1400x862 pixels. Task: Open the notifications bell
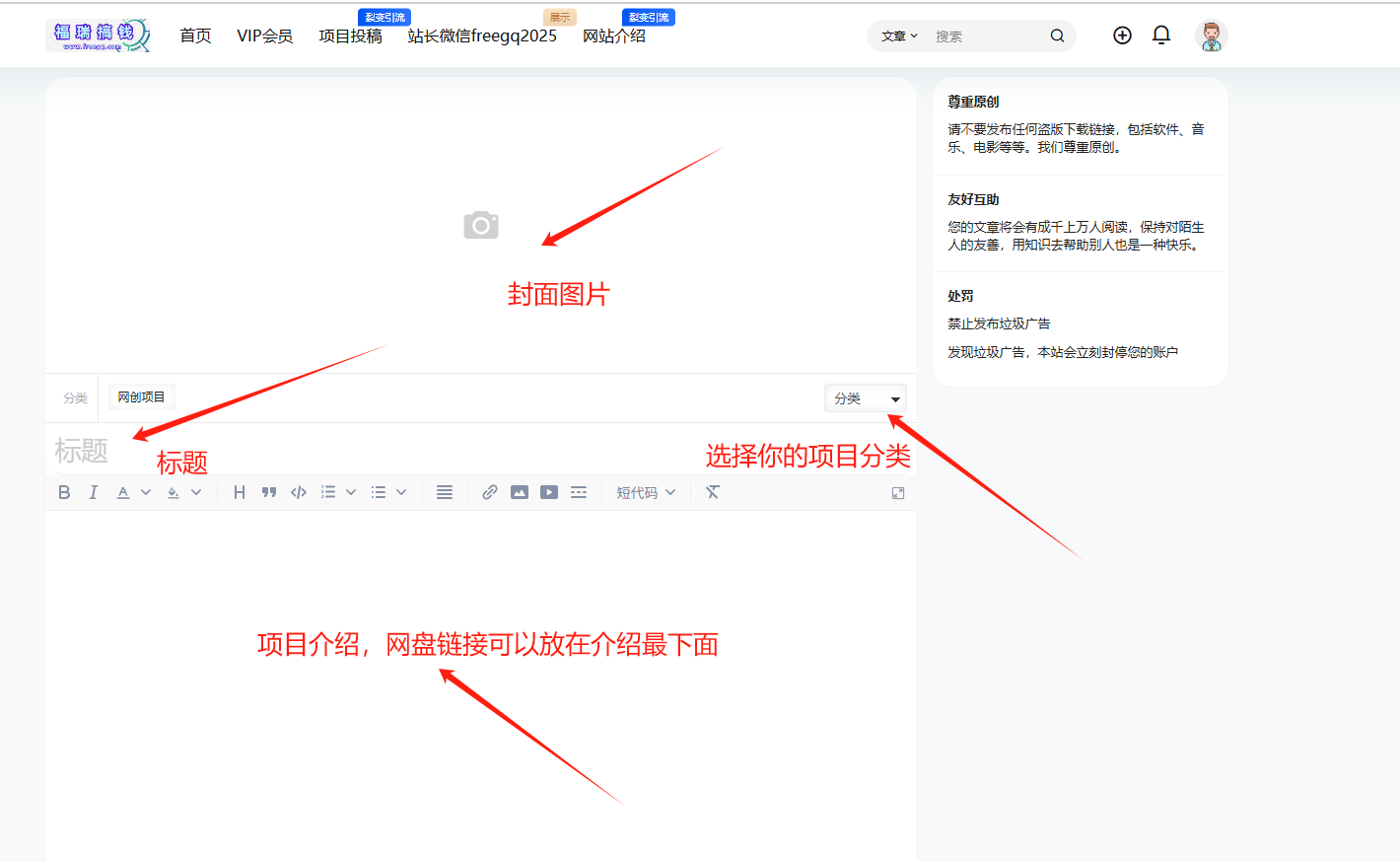[1161, 35]
